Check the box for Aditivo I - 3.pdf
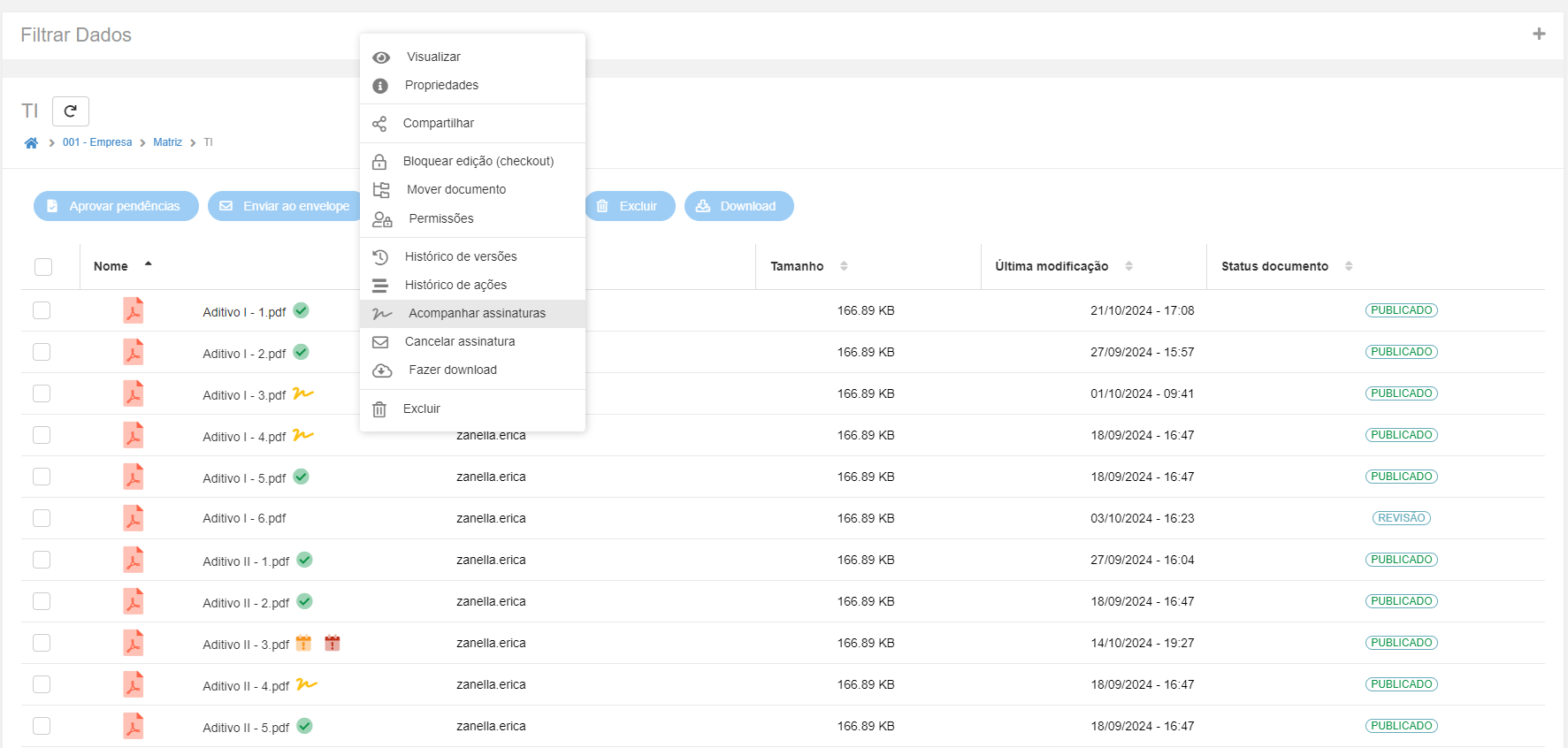The height and width of the screenshot is (748, 1568). 42,393
